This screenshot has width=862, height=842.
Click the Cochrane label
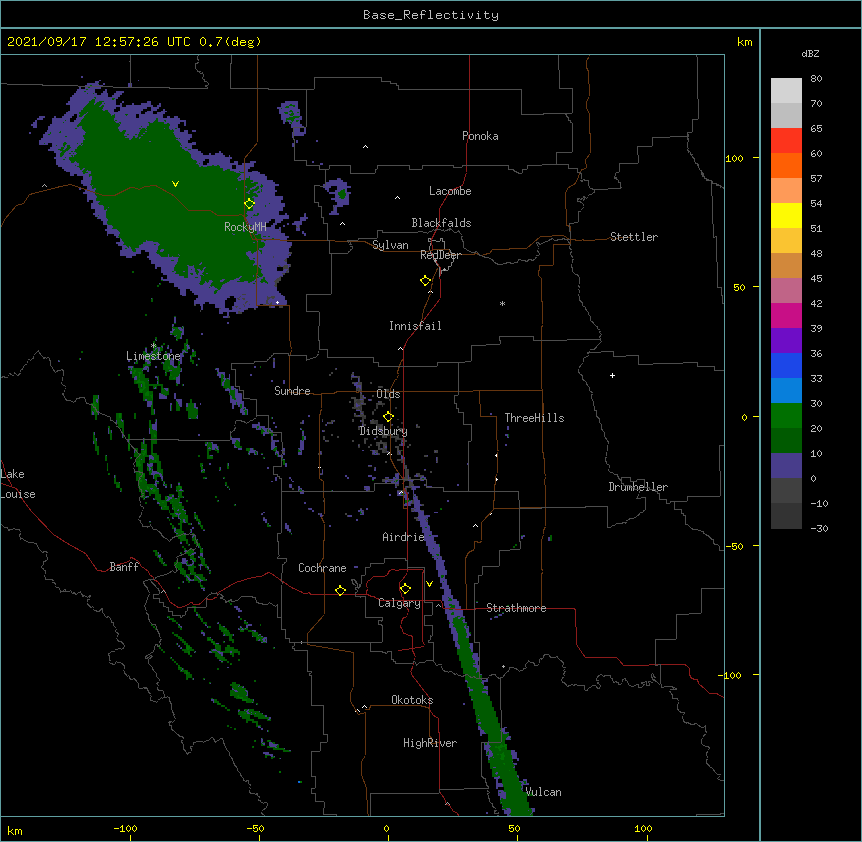322,568
